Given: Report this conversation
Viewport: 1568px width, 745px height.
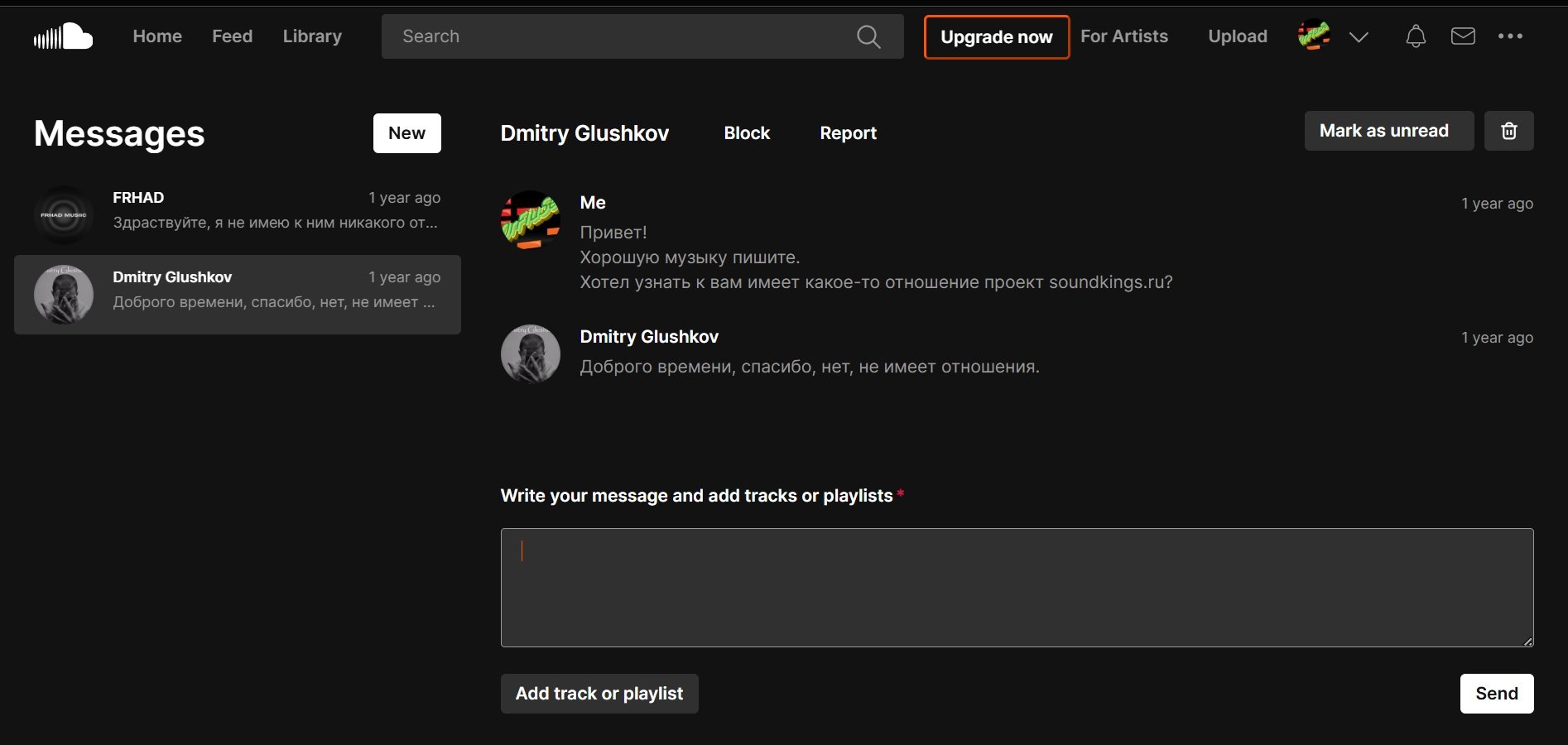Looking at the screenshot, I should point(848,133).
